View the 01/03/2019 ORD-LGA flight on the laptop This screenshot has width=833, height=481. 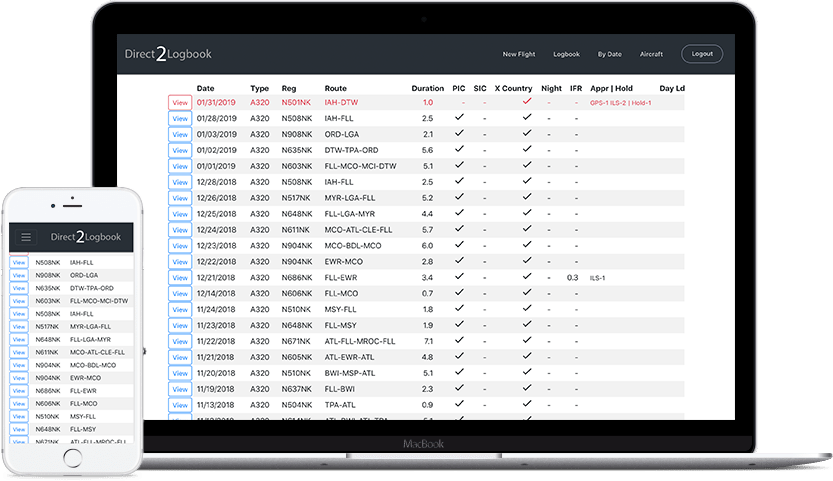pos(180,134)
